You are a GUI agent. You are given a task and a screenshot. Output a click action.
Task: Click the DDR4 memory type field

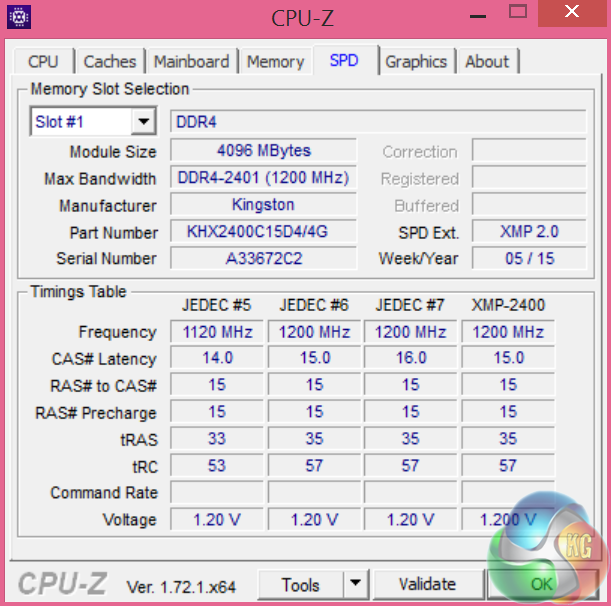(x=378, y=122)
